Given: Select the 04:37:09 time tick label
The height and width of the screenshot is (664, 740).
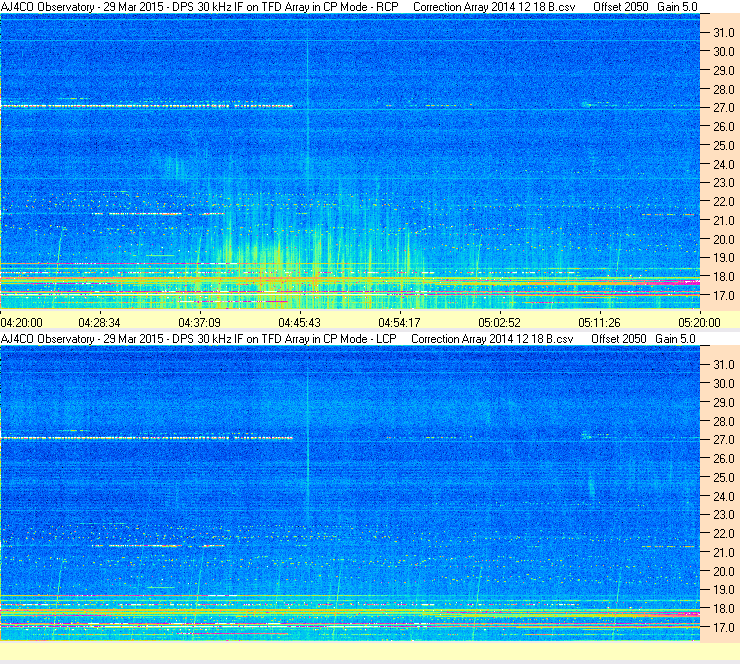Looking at the screenshot, I should (199, 323).
